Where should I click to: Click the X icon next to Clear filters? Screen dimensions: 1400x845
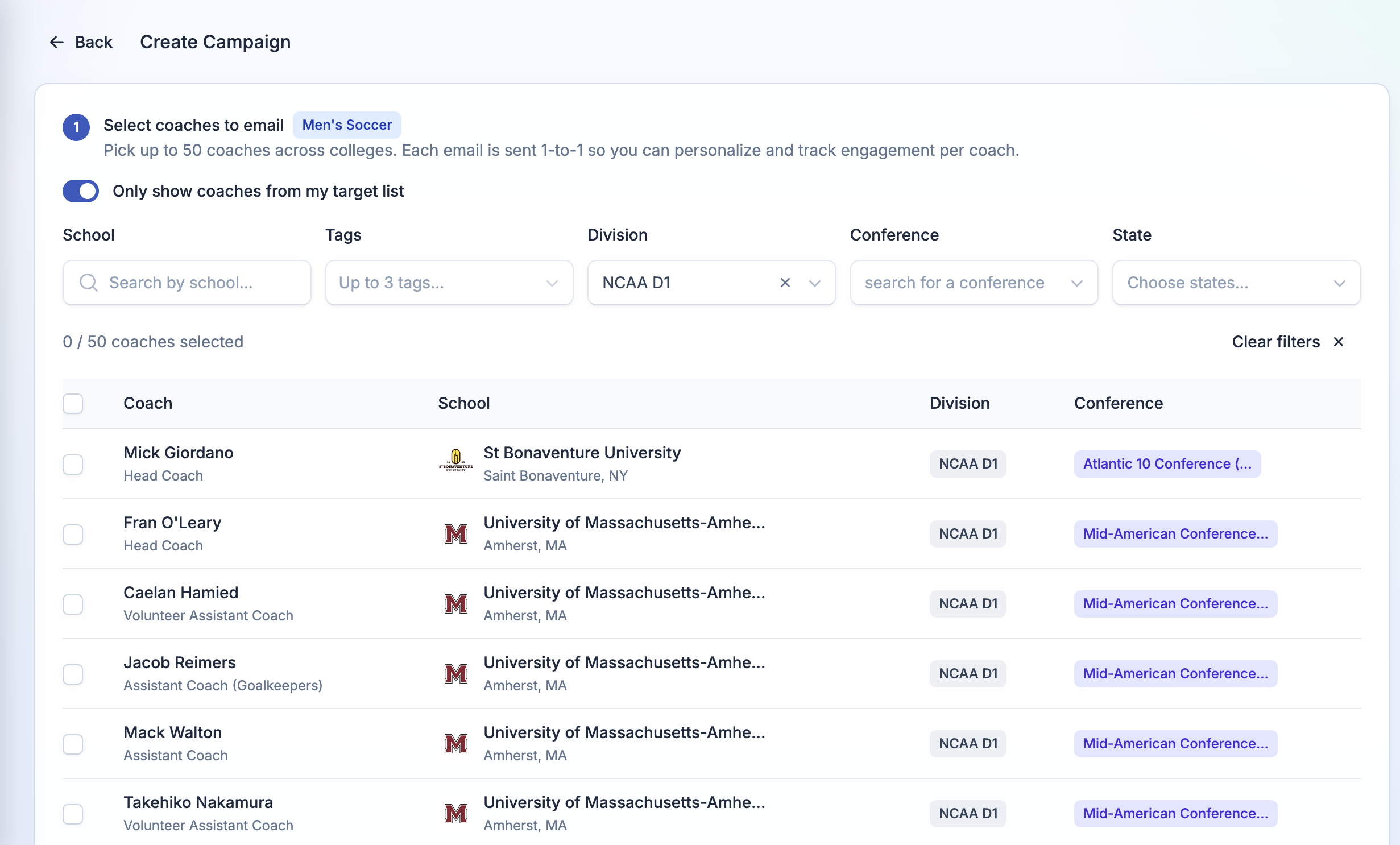pos(1339,342)
